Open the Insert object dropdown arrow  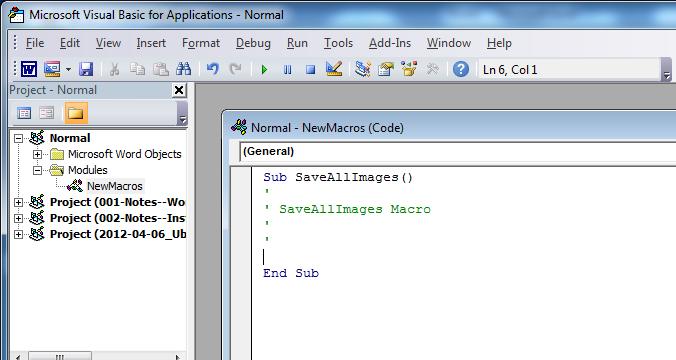(x=68, y=69)
